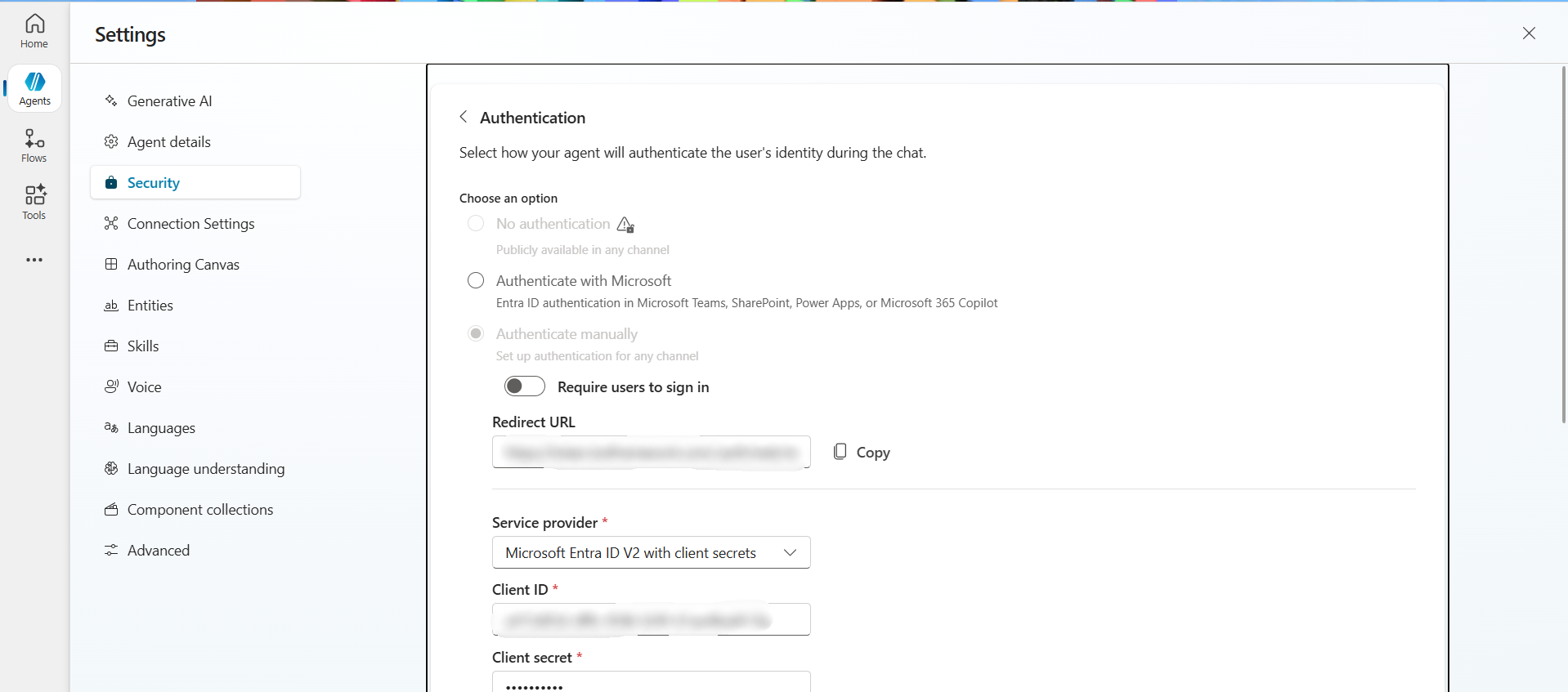The width and height of the screenshot is (1568, 692).
Task: Open Generative AI settings
Action: point(195,100)
